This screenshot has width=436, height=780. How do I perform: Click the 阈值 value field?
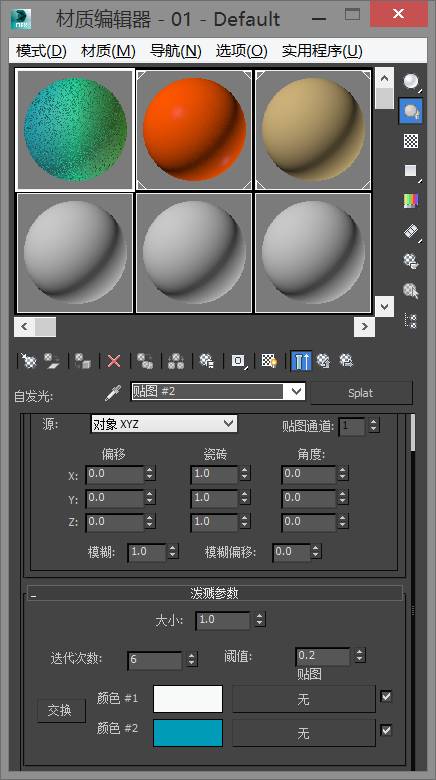point(323,656)
